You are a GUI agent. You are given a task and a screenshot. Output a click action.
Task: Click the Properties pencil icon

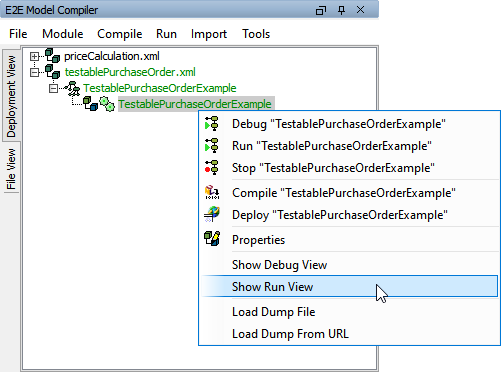(x=212, y=239)
